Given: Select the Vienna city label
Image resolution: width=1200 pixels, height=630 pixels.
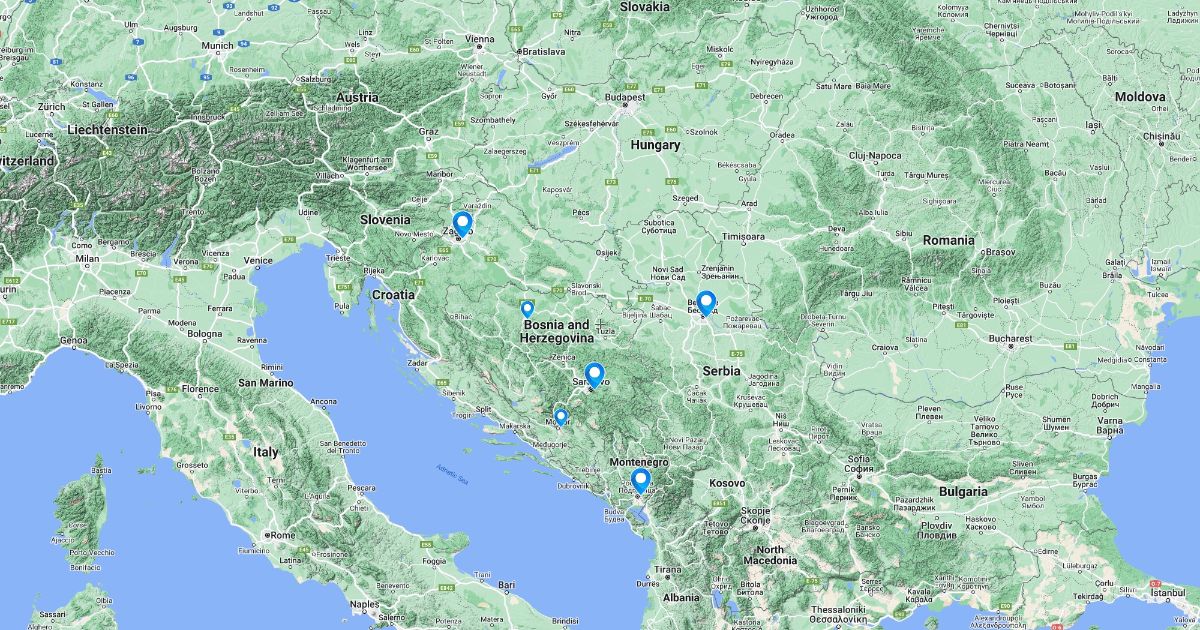Looking at the screenshot, I should tap(480, 40).
